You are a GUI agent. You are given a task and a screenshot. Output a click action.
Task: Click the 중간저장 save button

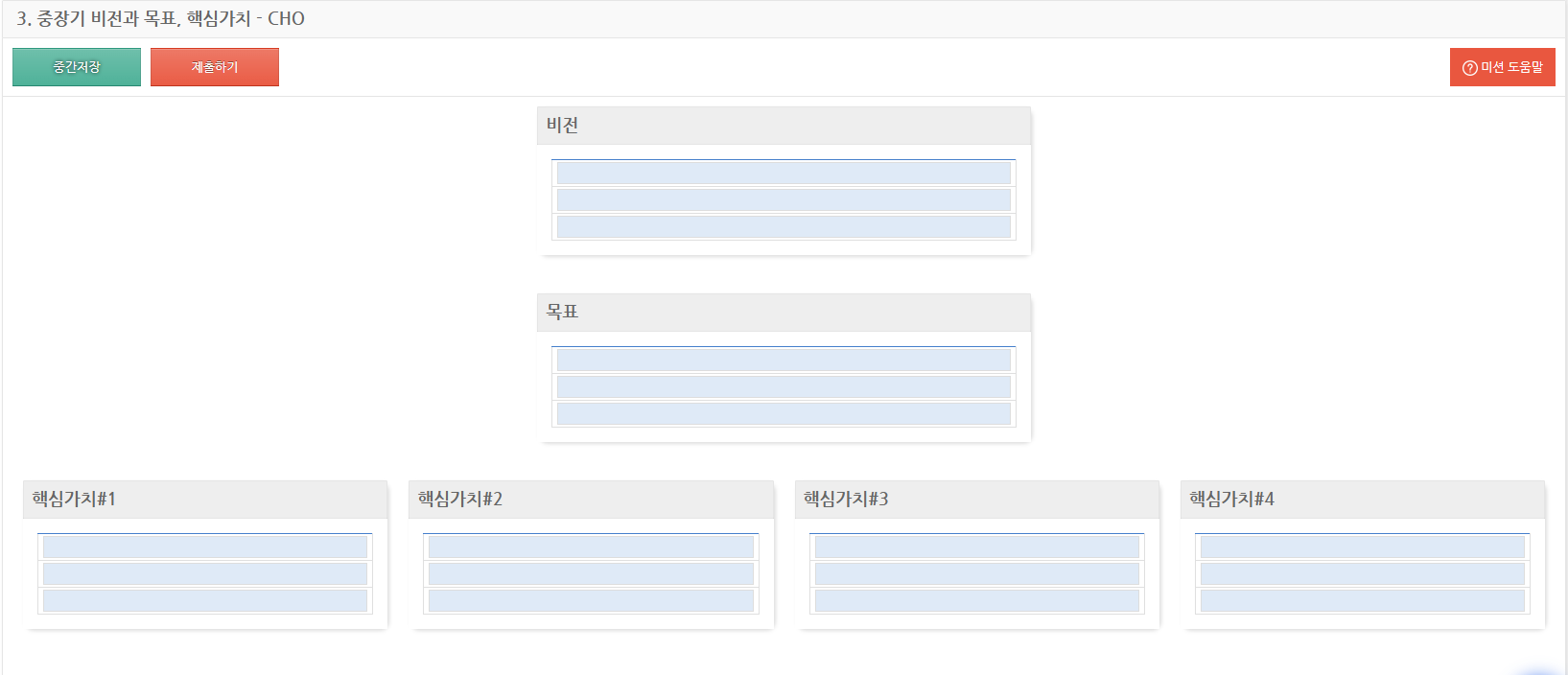pos(77,67)
